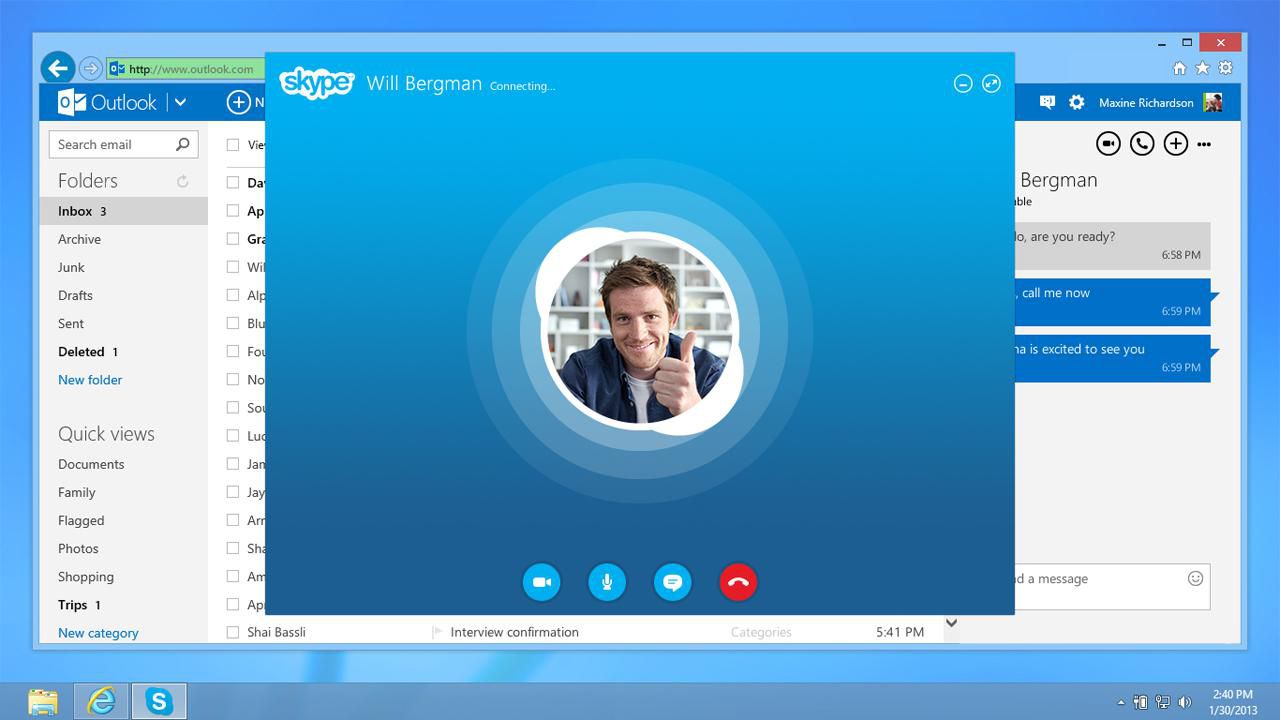Select the Drafts folder
The image size is (1280, 720).
[x=75, y=295]
